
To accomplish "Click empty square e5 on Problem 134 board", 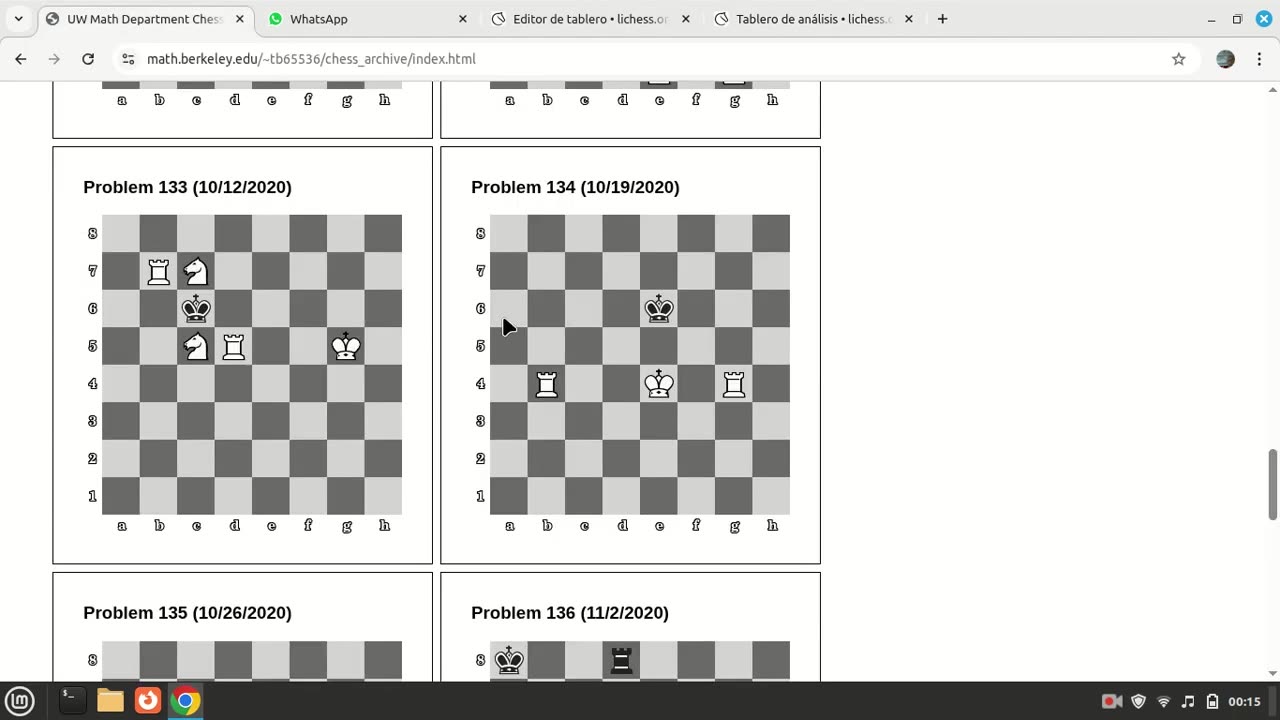I will click(659, 346).
